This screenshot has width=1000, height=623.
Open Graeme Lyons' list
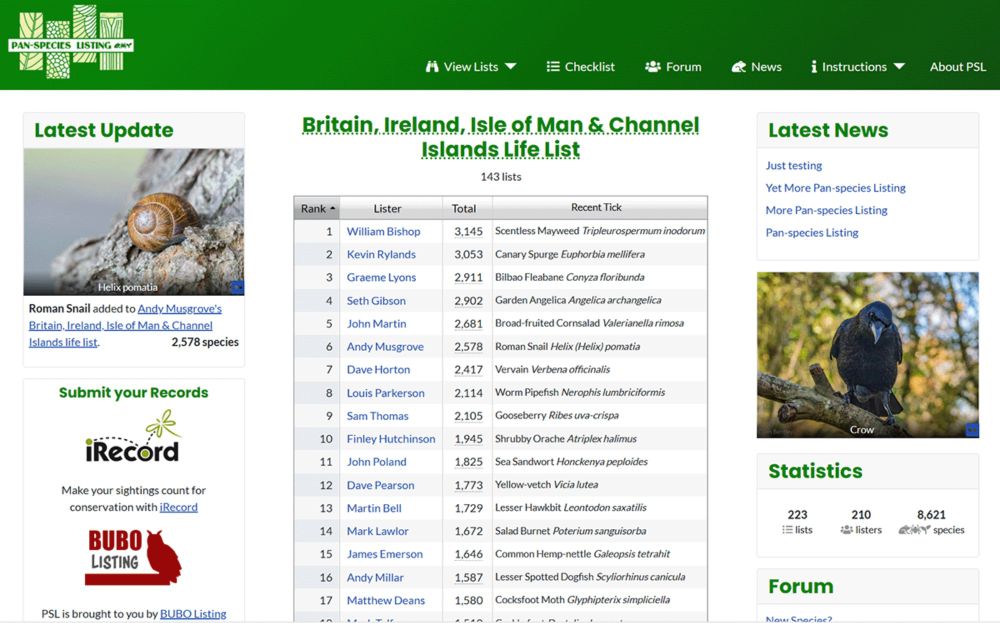381,277
